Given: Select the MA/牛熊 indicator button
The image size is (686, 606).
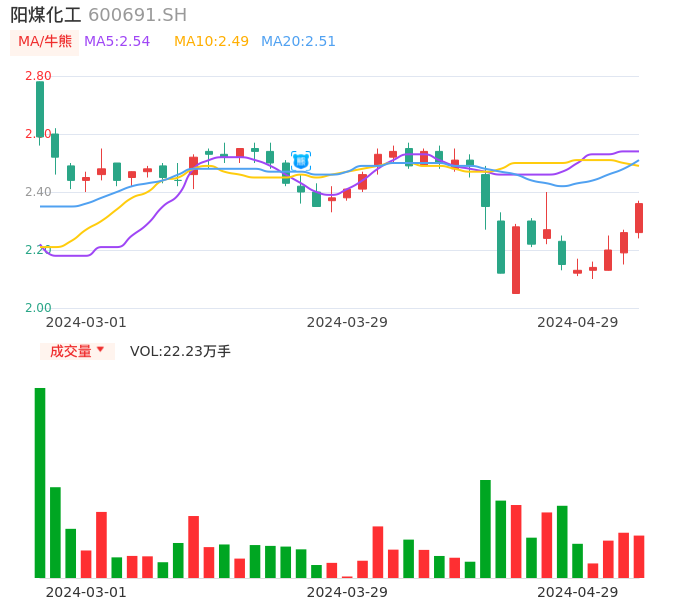Looking at the screenshot, I should [x=45, y=42].
